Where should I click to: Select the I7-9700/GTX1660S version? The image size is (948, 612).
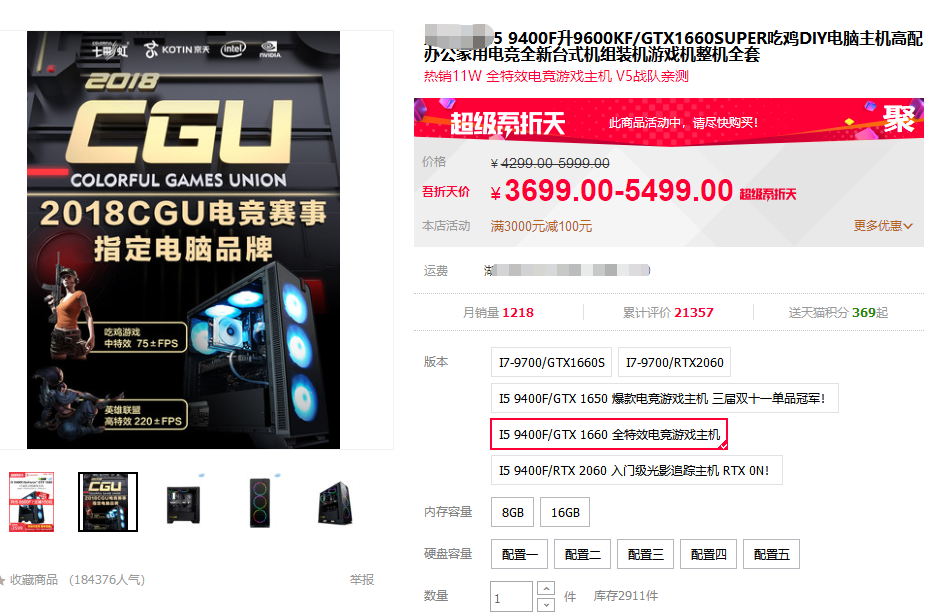point(551,362)
